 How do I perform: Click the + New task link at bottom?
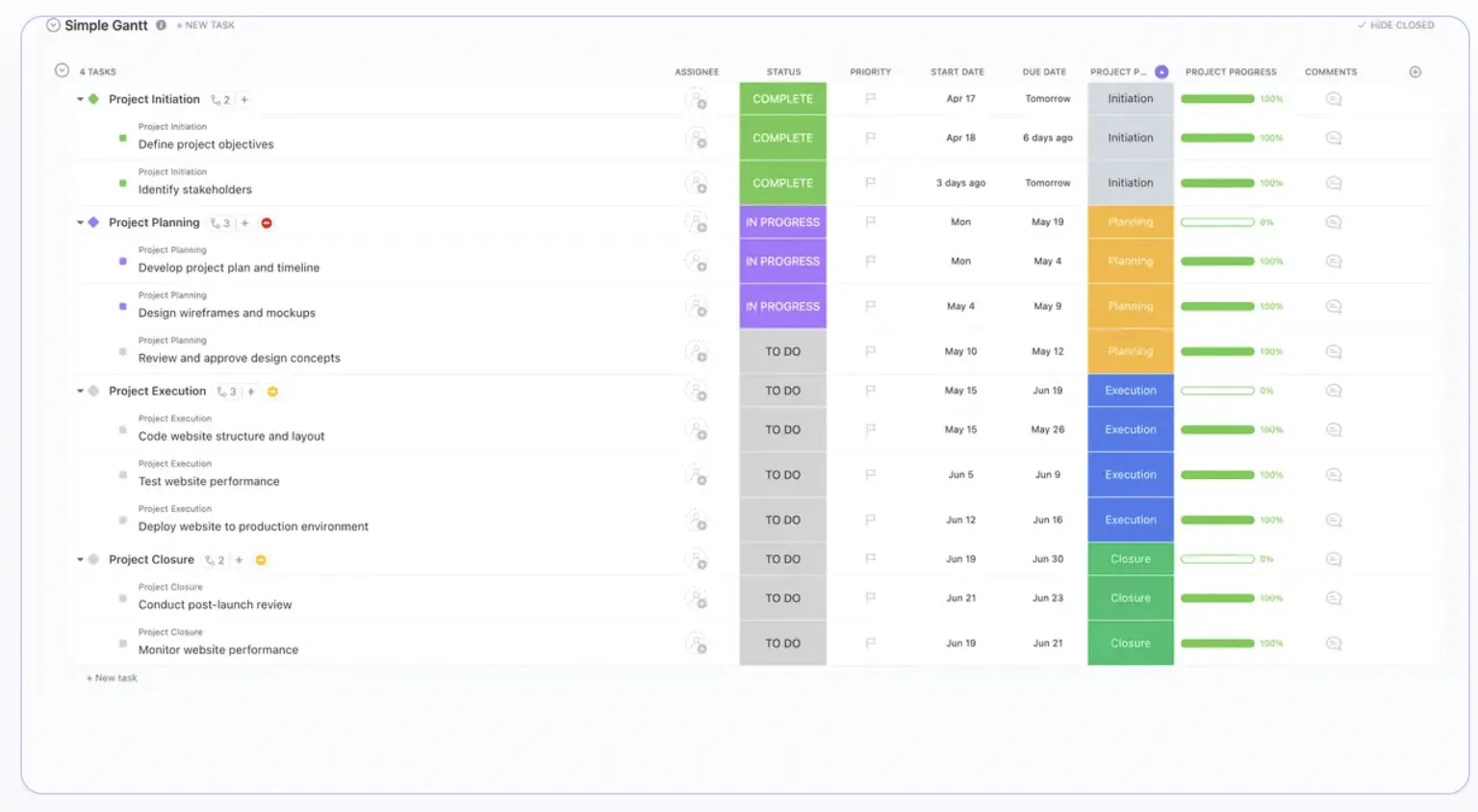112,678
